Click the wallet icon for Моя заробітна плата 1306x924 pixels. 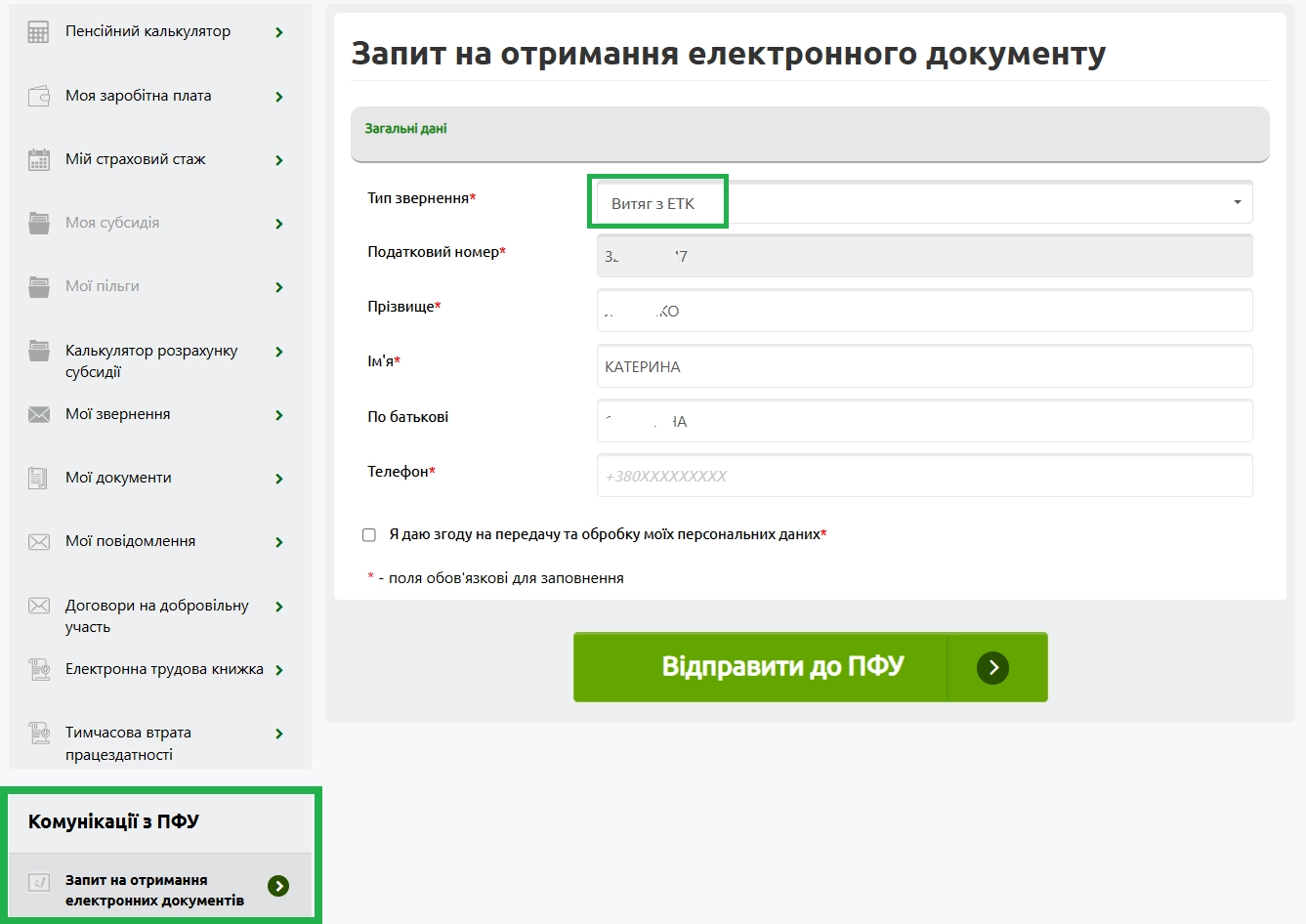38,96
